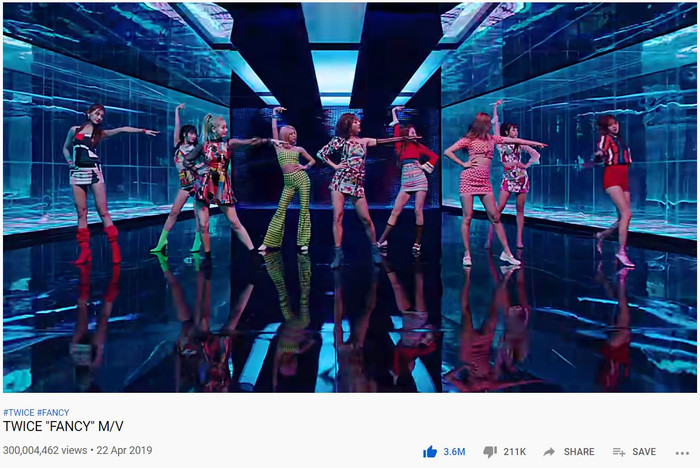Open the #TWICE hashtag link
Screen dimensions: 700x468
tap(18, 413)
